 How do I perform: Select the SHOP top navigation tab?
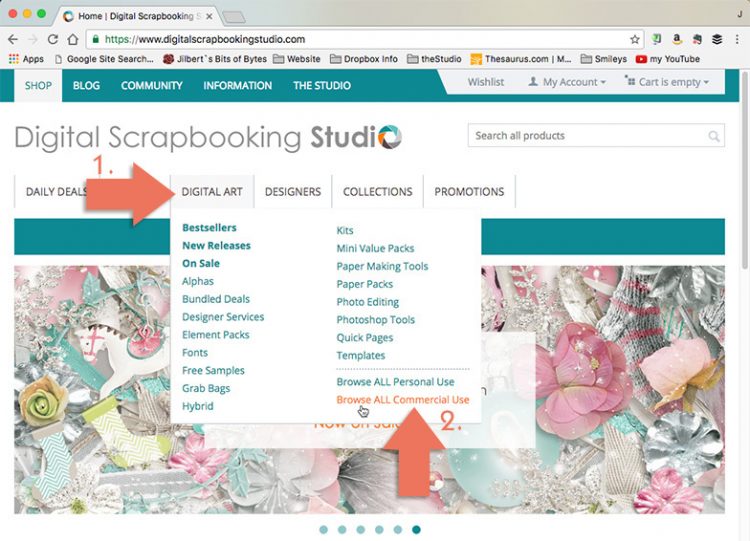pos(38,86)
